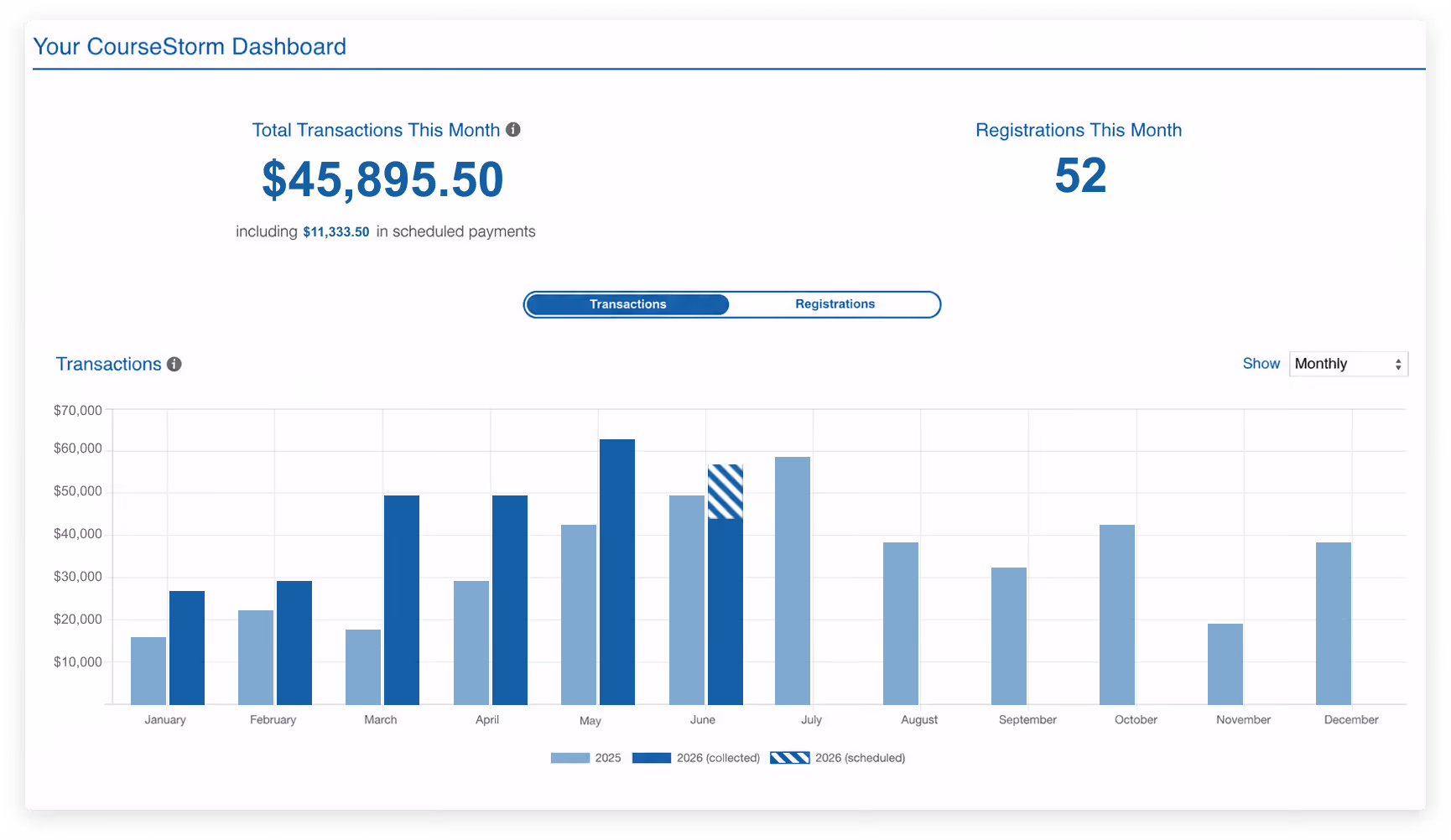The height and width of the screenshot is (840, 1451).
Task: Click the $70,000 y-axis label
Action: 78,411
